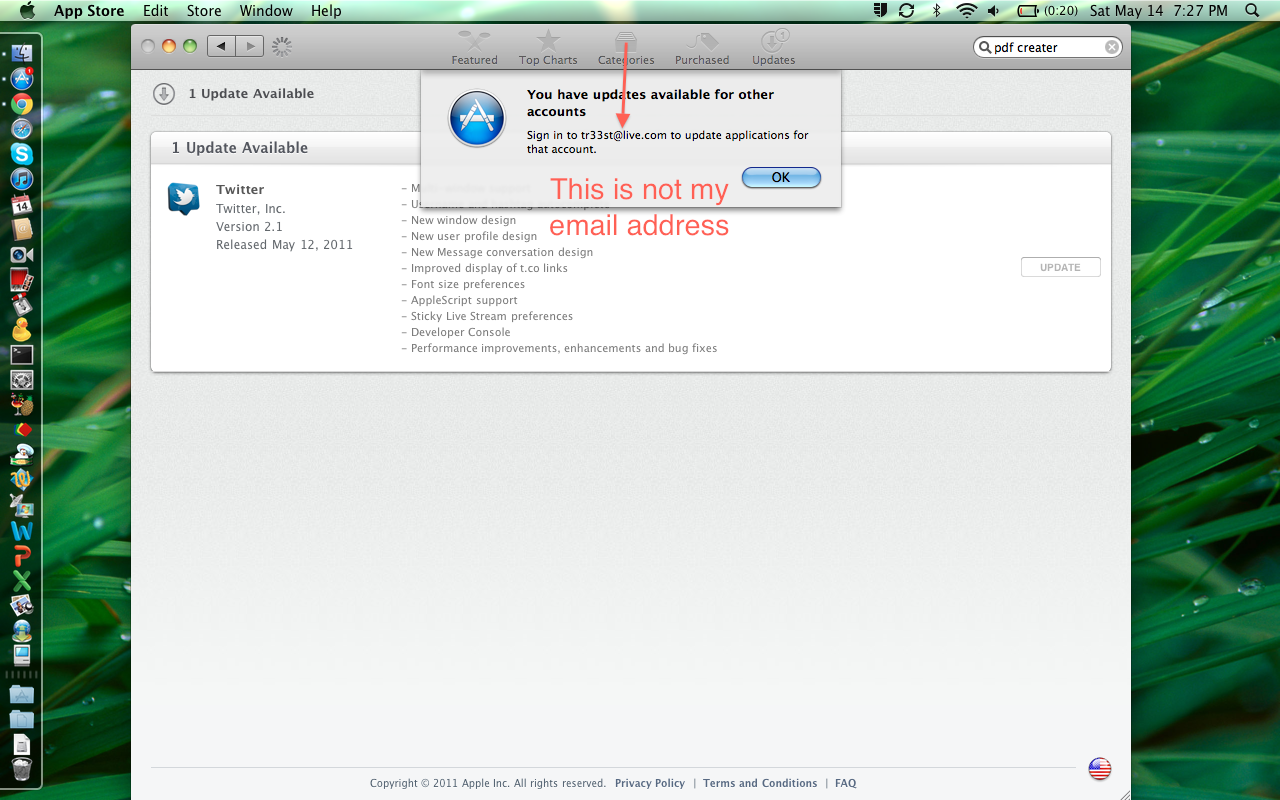The image size is (1280, 800).
Task: Launch Microsoft Word from the Dock
Action: (22, 530)
